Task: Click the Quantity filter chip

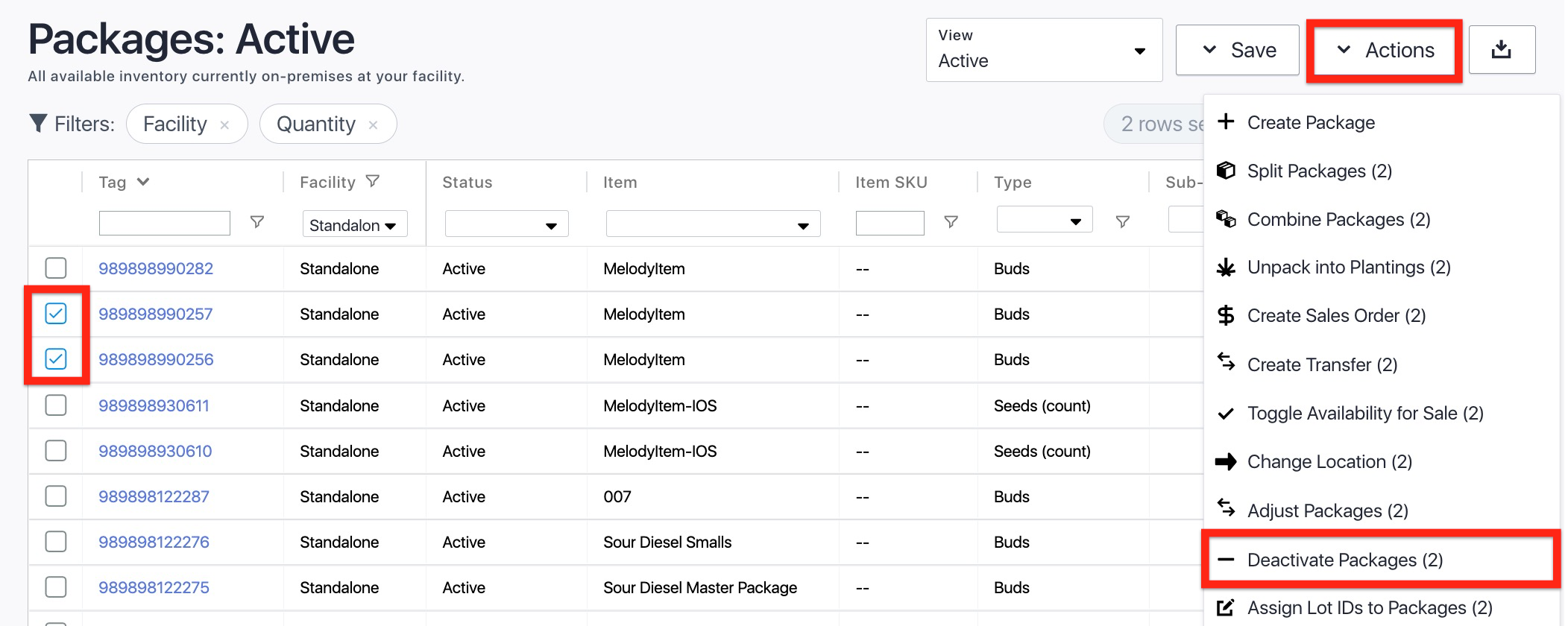Action: pos(328,124)
